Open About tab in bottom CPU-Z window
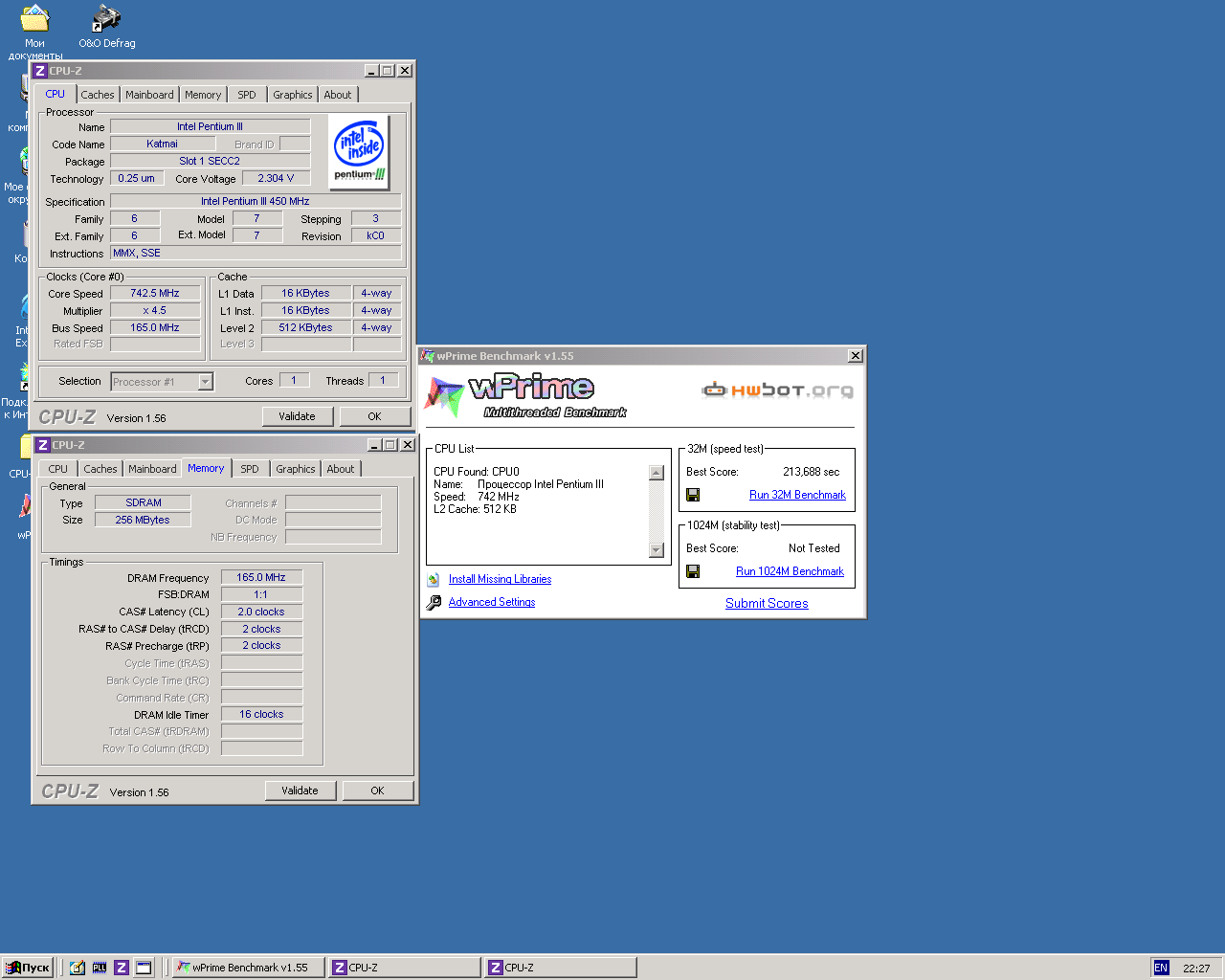 click(341, 469)
